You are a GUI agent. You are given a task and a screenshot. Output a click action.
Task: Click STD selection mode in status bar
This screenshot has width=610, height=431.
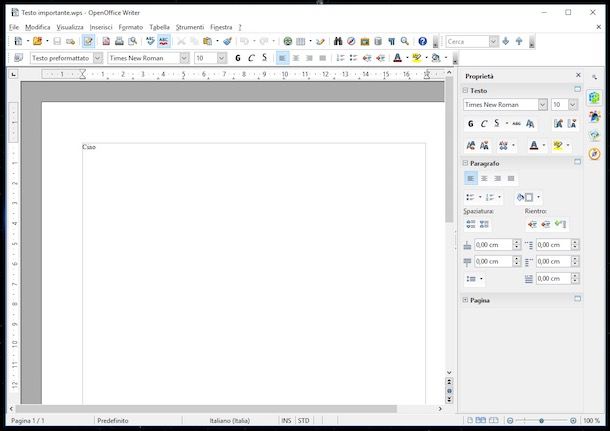pos(303,420)
